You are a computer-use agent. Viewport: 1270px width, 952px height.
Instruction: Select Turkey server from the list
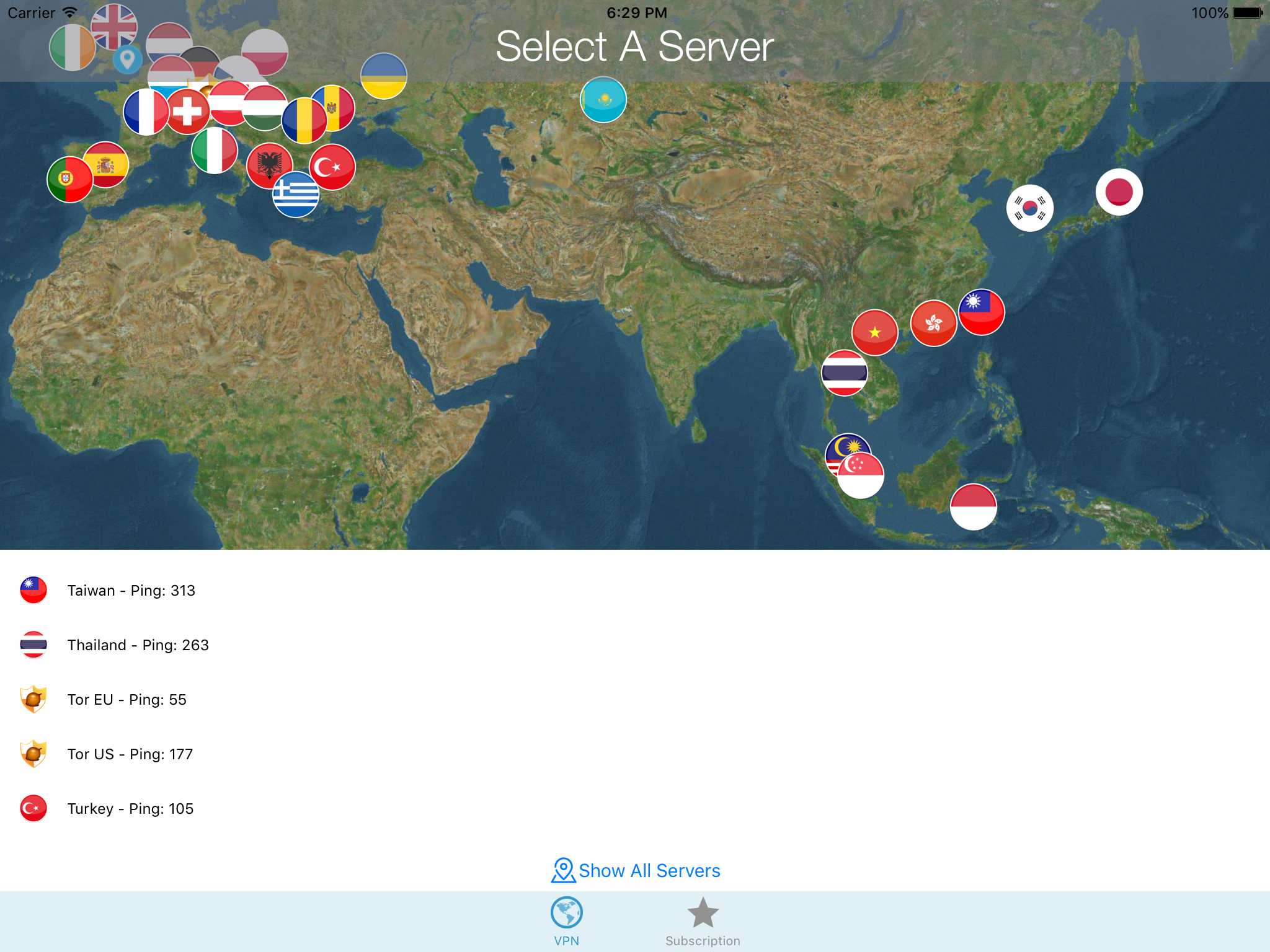point(130,809)
